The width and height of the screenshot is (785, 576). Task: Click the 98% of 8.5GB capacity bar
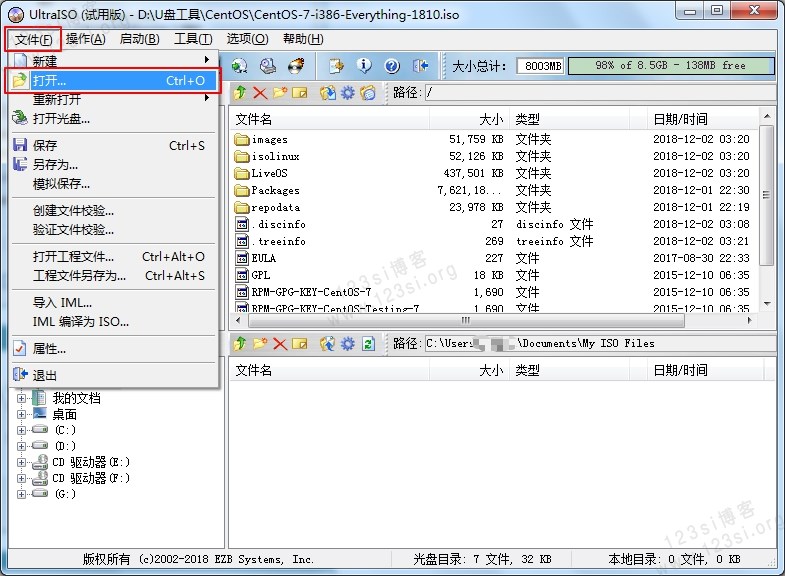[671, 66]
